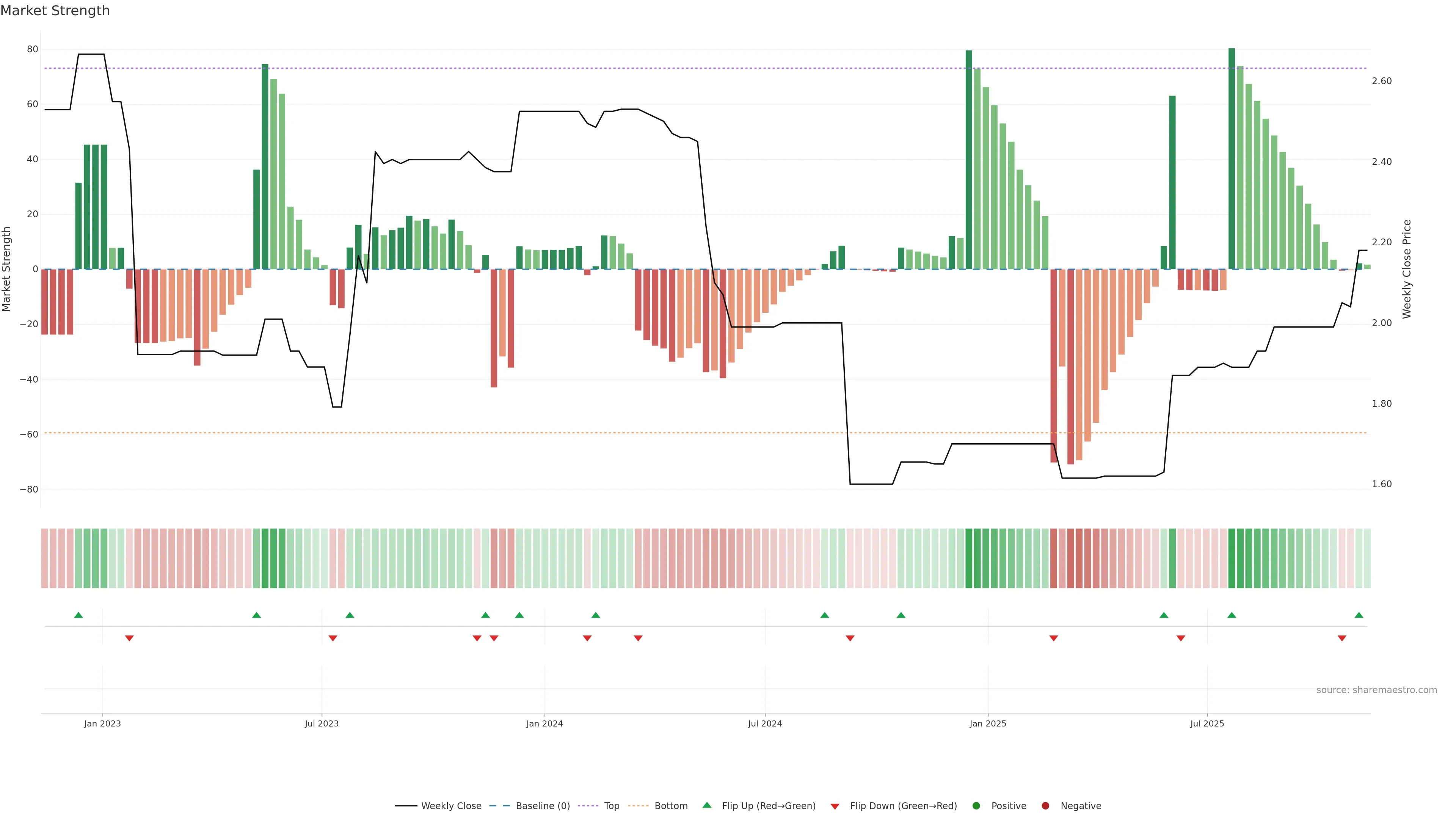Click the last green flip-up marker at far right

1359,615
